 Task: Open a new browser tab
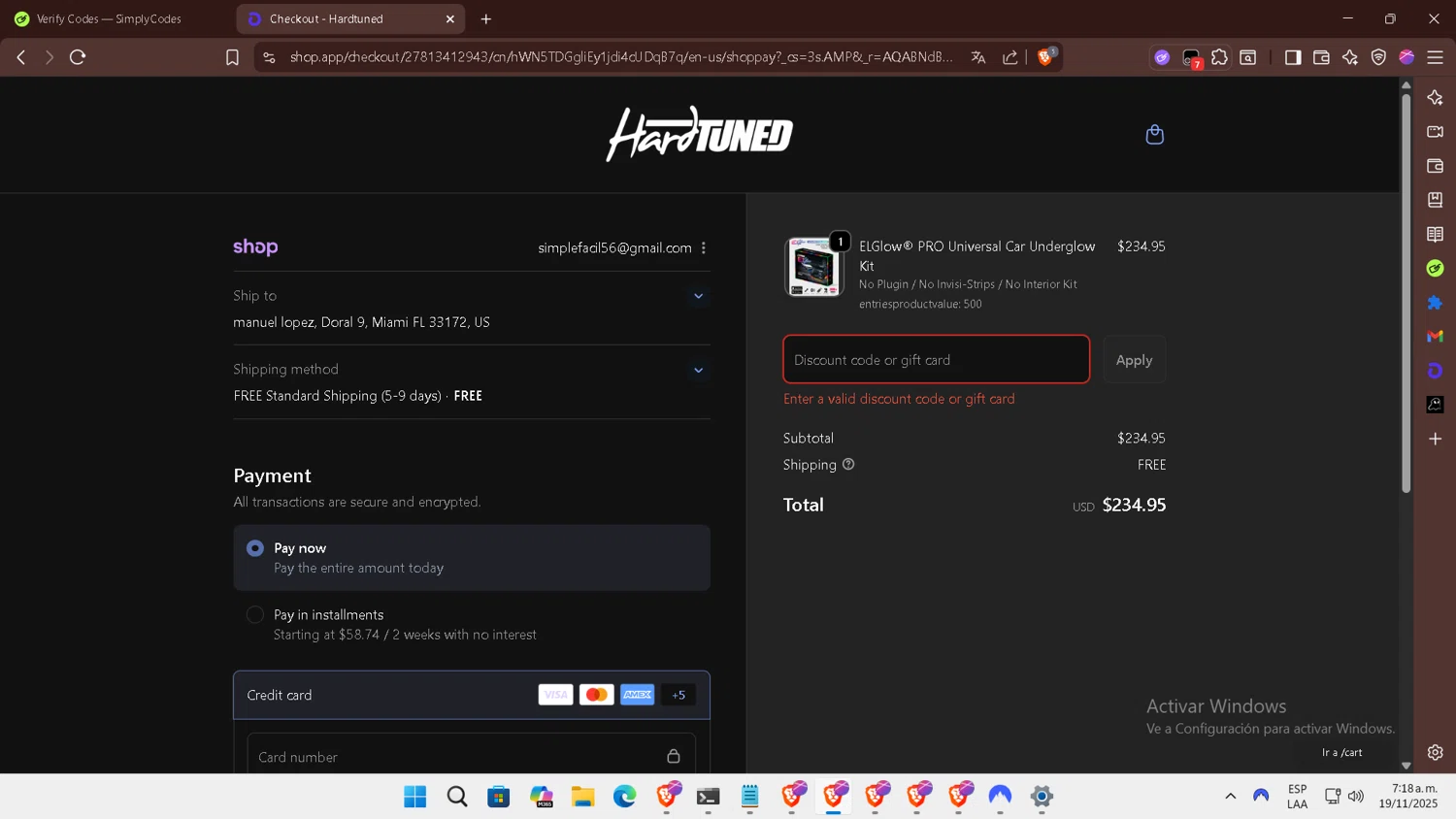(486, 18)
